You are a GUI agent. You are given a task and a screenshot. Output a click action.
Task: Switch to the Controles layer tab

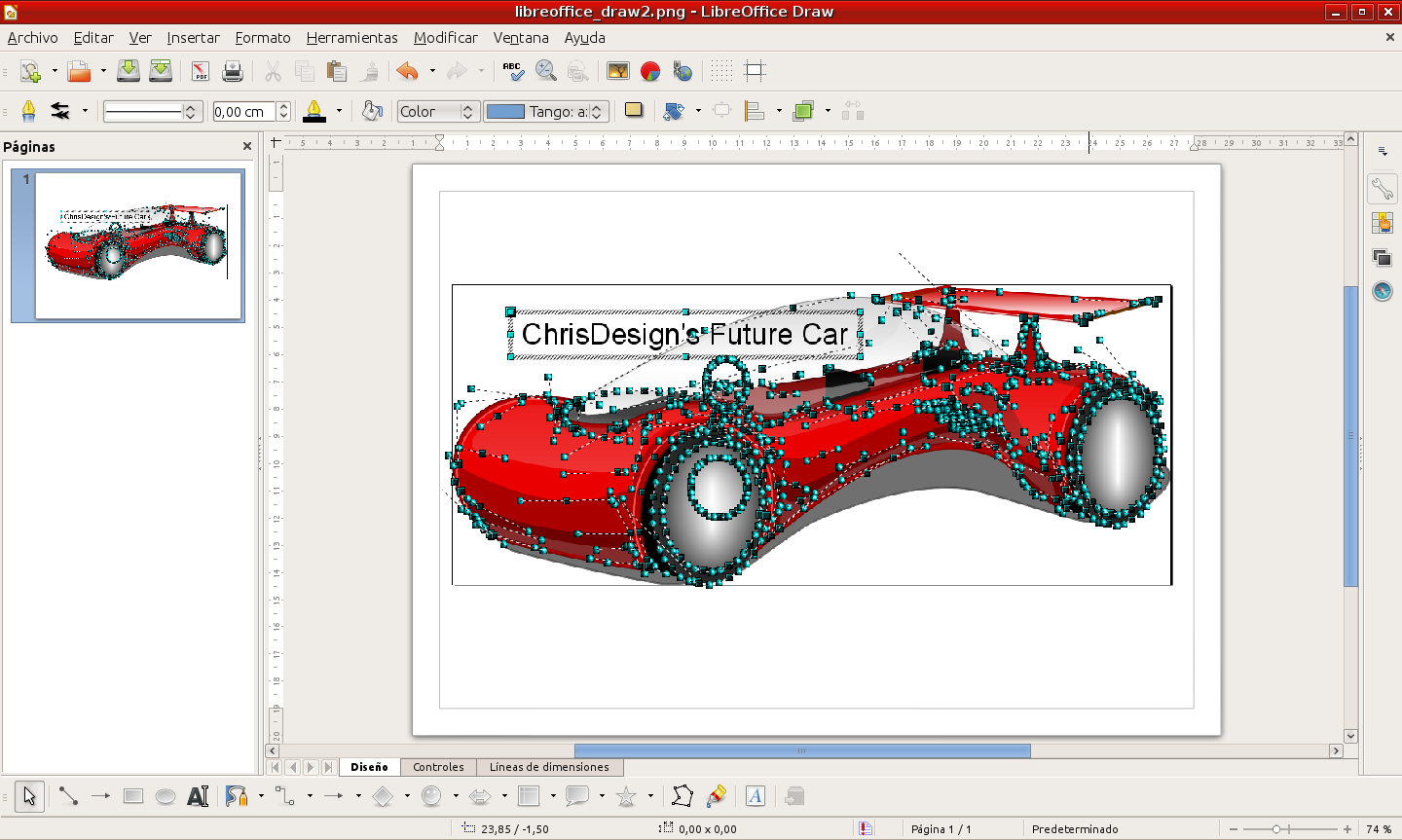pos(438,767)
